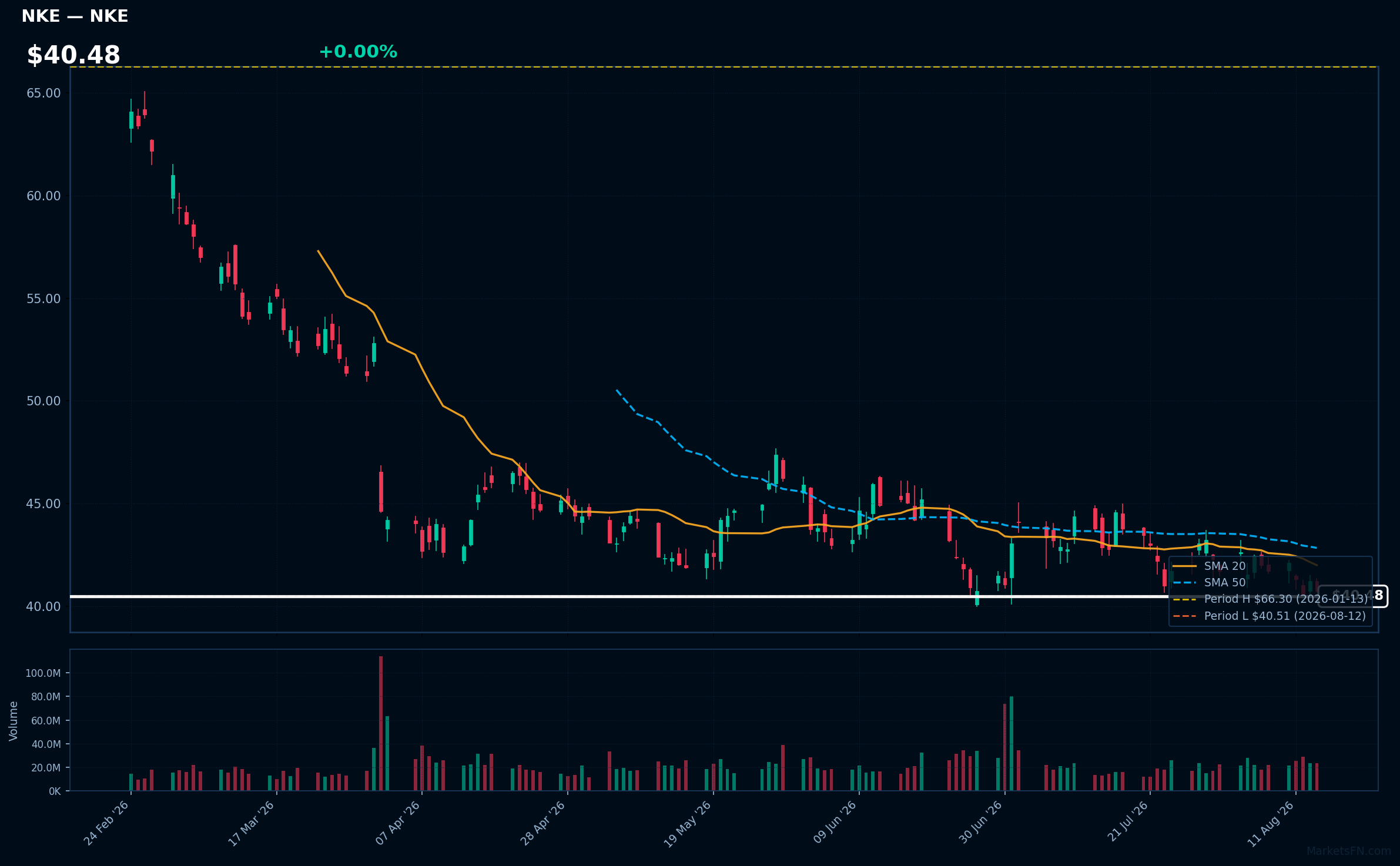This screenshot has height=866, width=1400.
Task: Click the 07 Apr '26 date label
Action: pos(398,823)
